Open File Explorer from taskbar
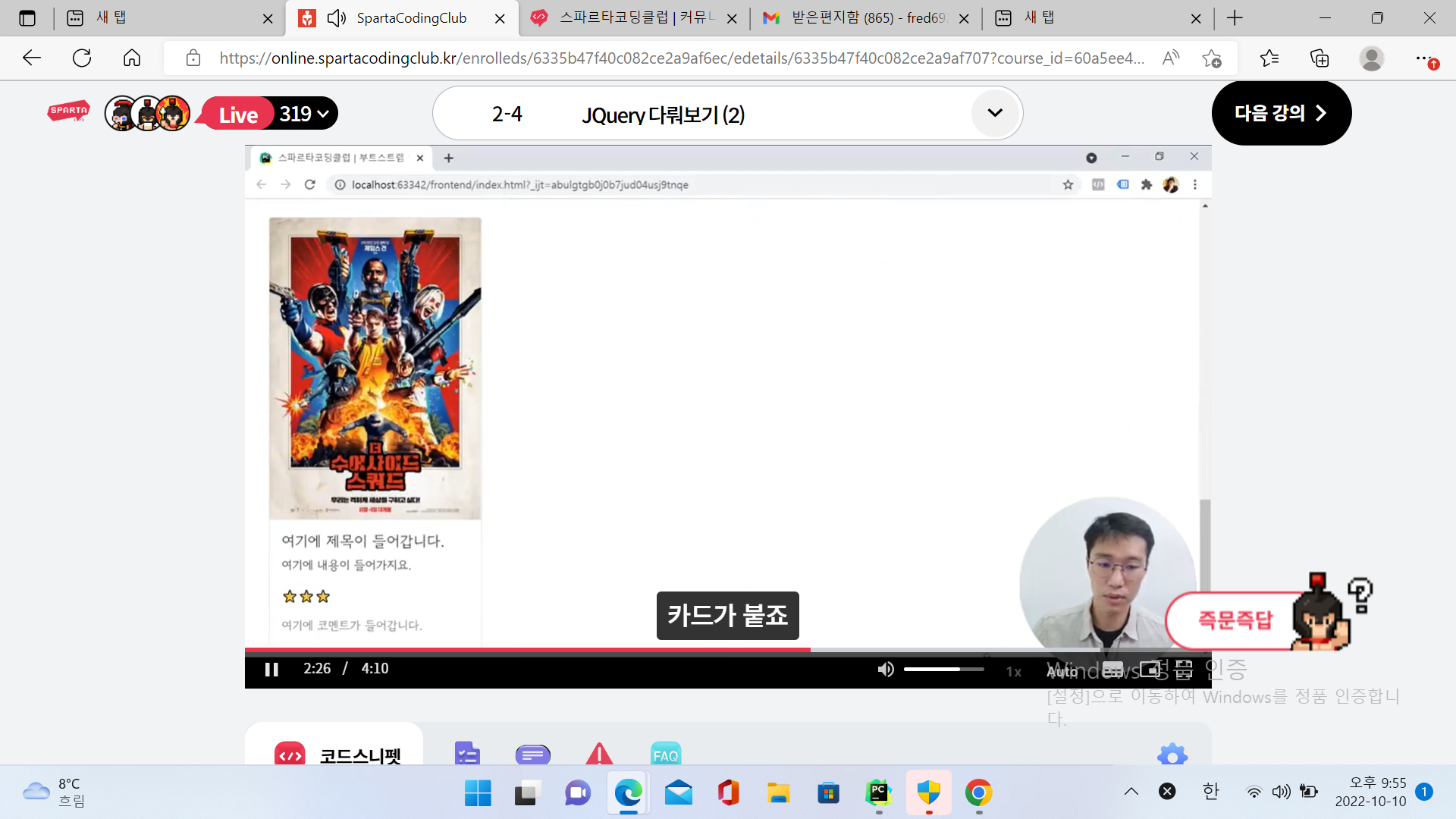This screenshot has width=1456, height=819. (x=778, y=793)
